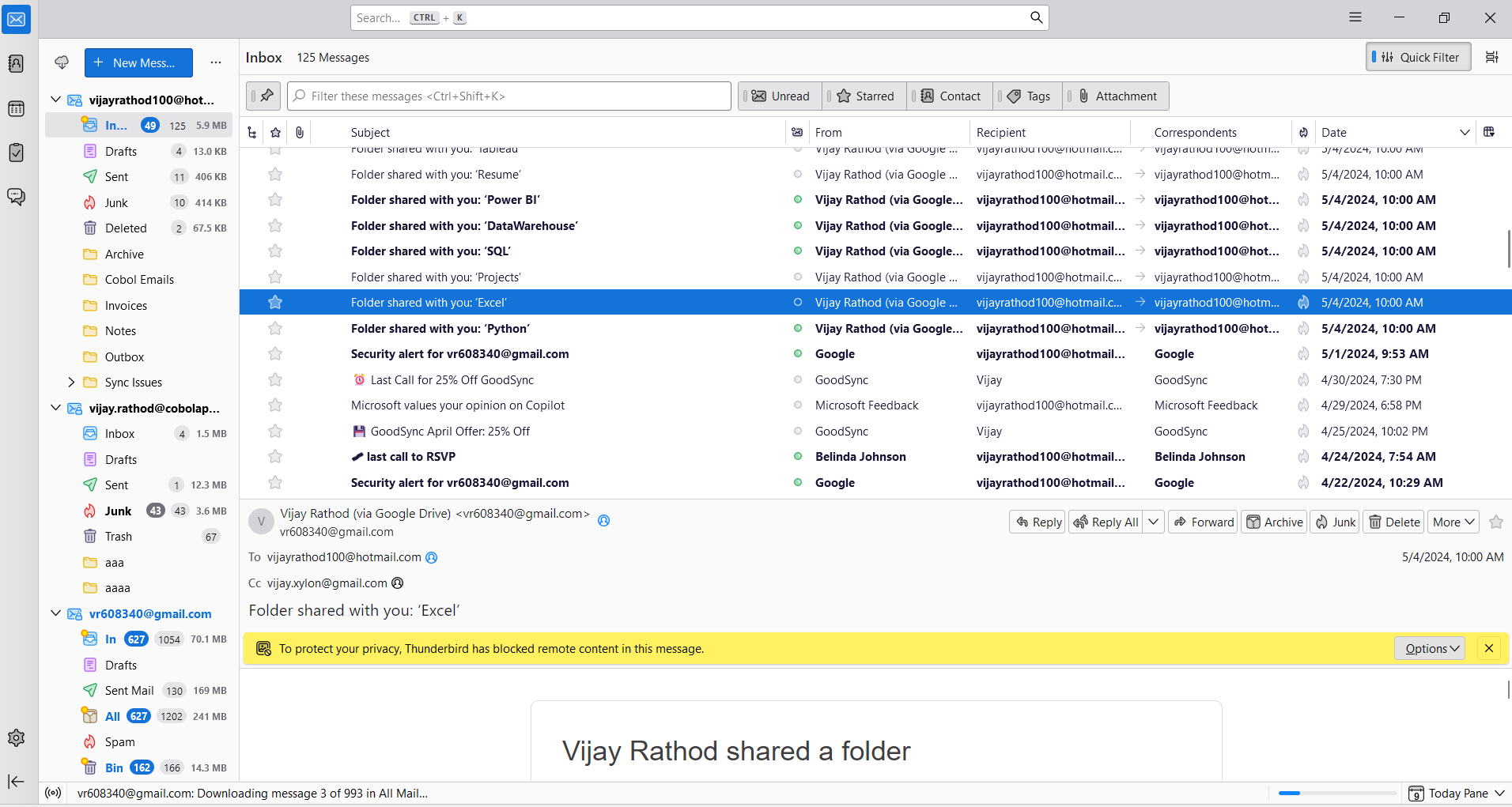The image size is (1512, 807).
Task: Open Settings gear in the sidebar
Action: click(x=16, y=738)
